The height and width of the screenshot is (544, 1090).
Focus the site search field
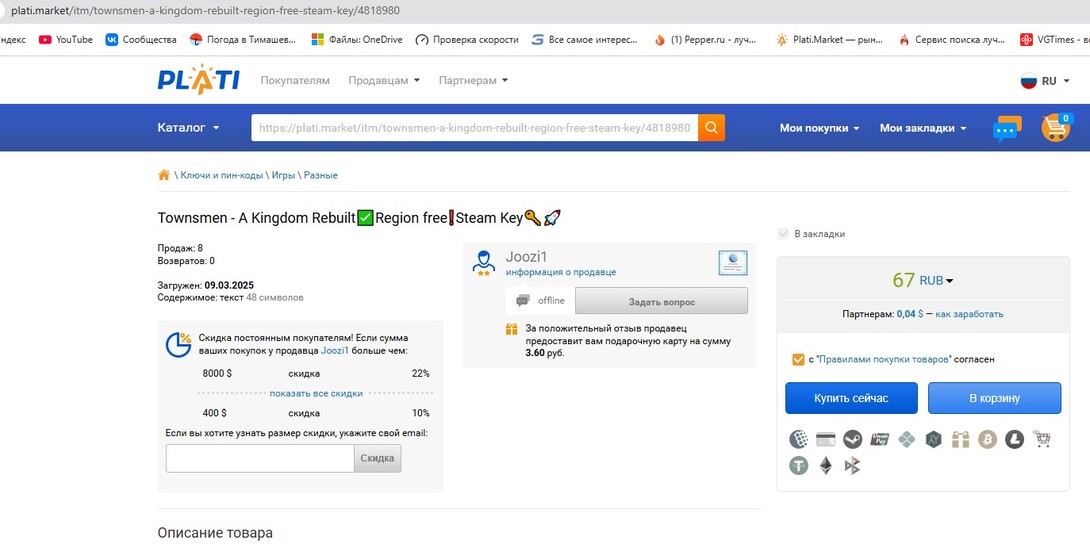475,128
